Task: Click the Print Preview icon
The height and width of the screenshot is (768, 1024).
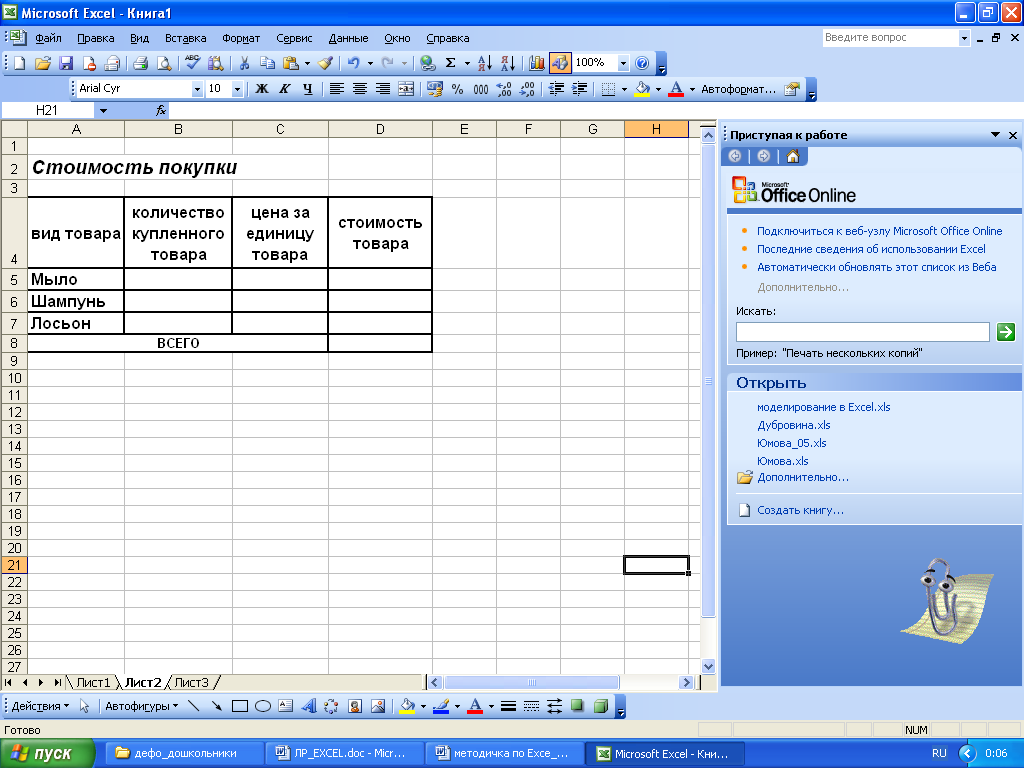Action: [163, 63]
